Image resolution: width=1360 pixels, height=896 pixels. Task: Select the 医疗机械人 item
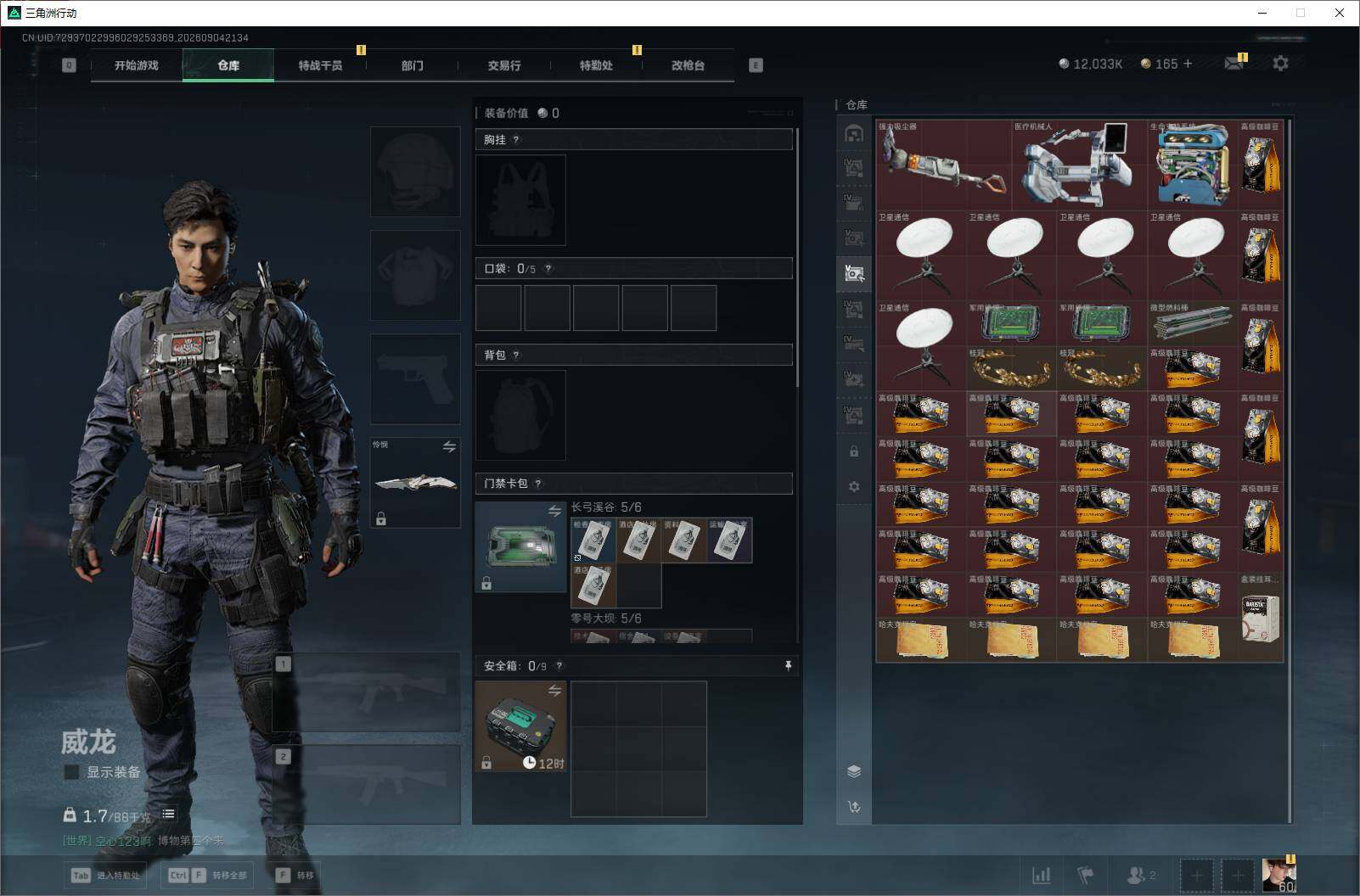coord(1079,165)
